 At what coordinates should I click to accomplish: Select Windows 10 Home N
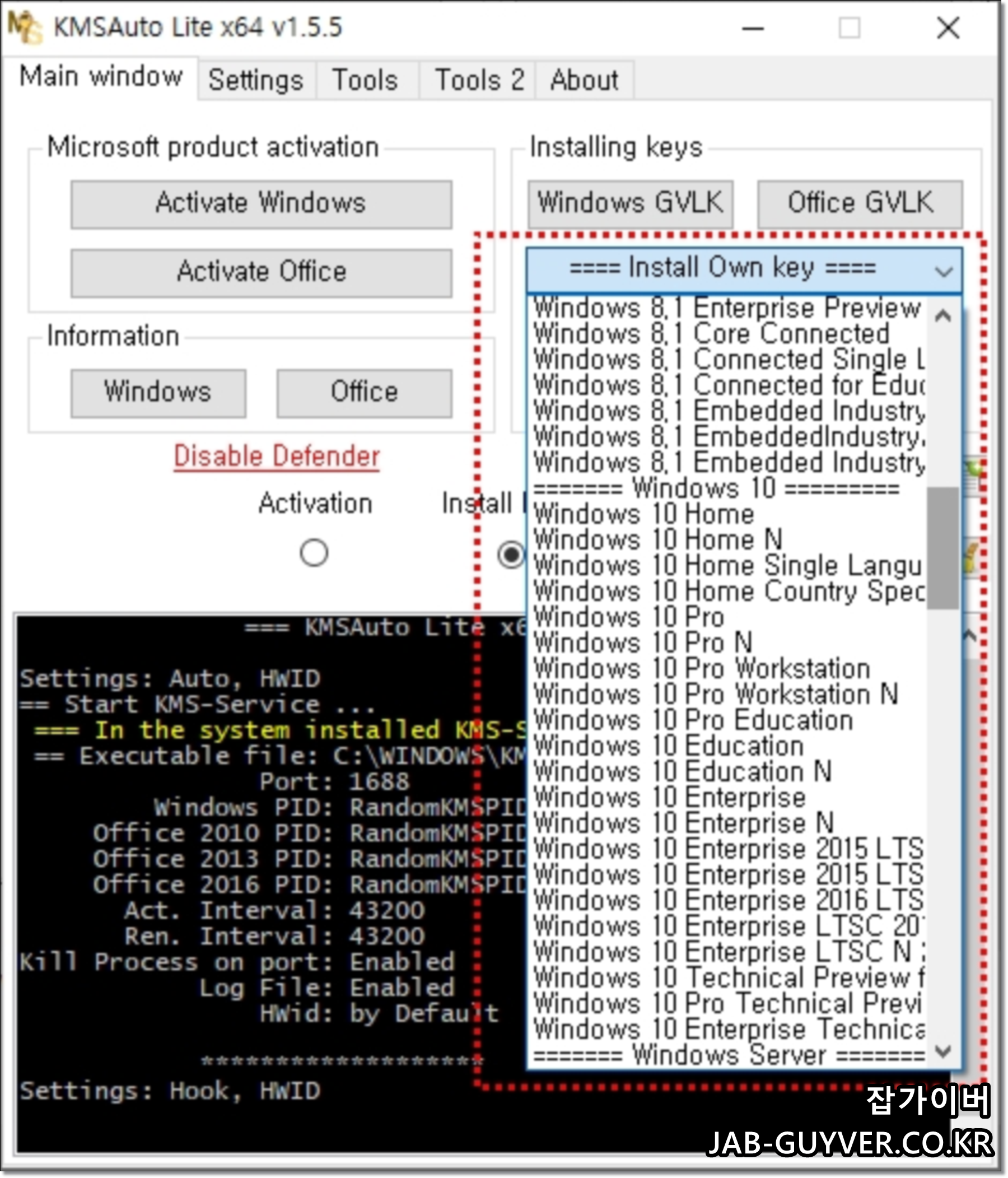tap(727, 540)
